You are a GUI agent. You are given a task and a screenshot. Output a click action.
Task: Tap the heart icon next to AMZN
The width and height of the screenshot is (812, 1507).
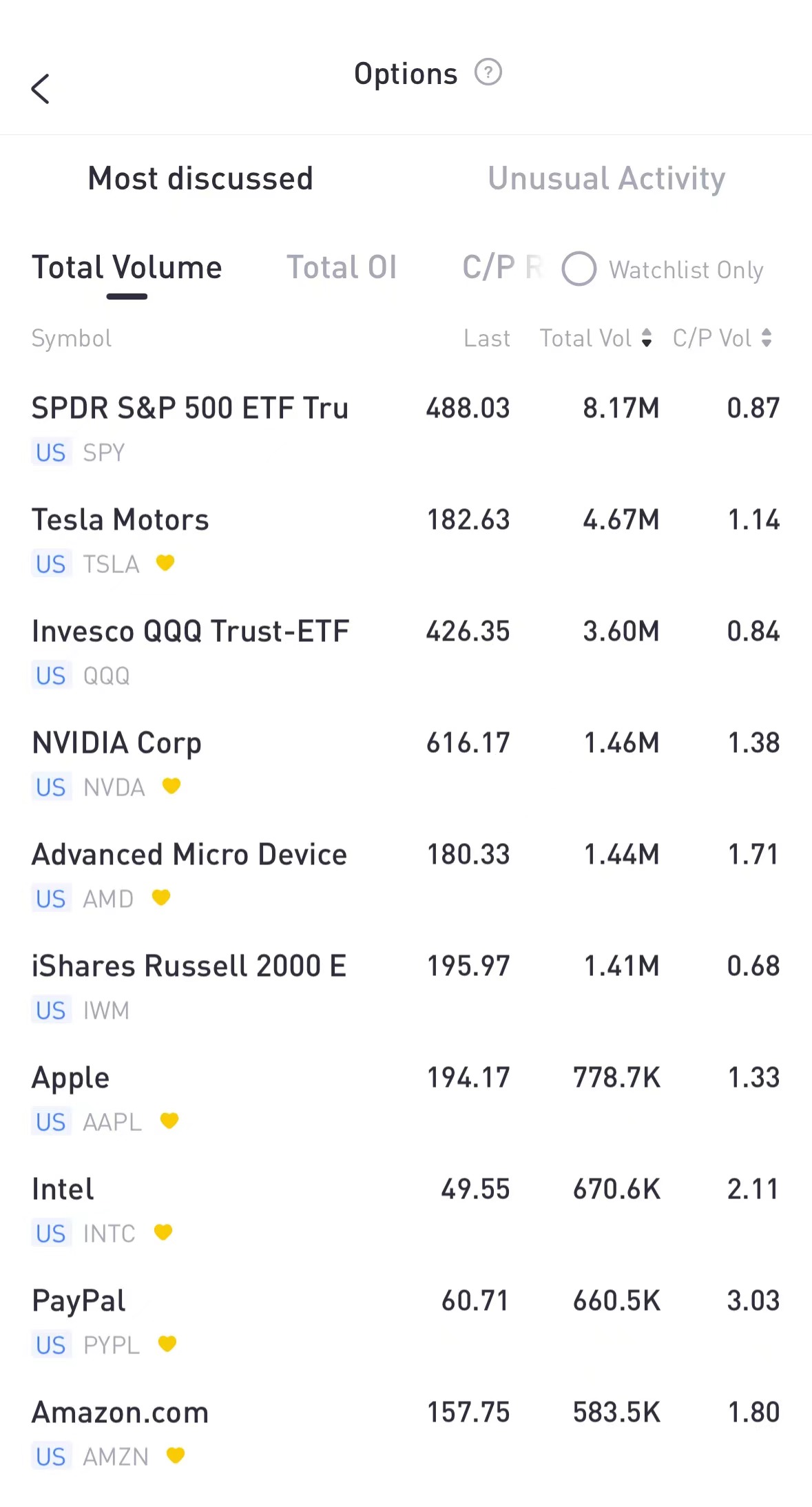[x=176, y=1455]
